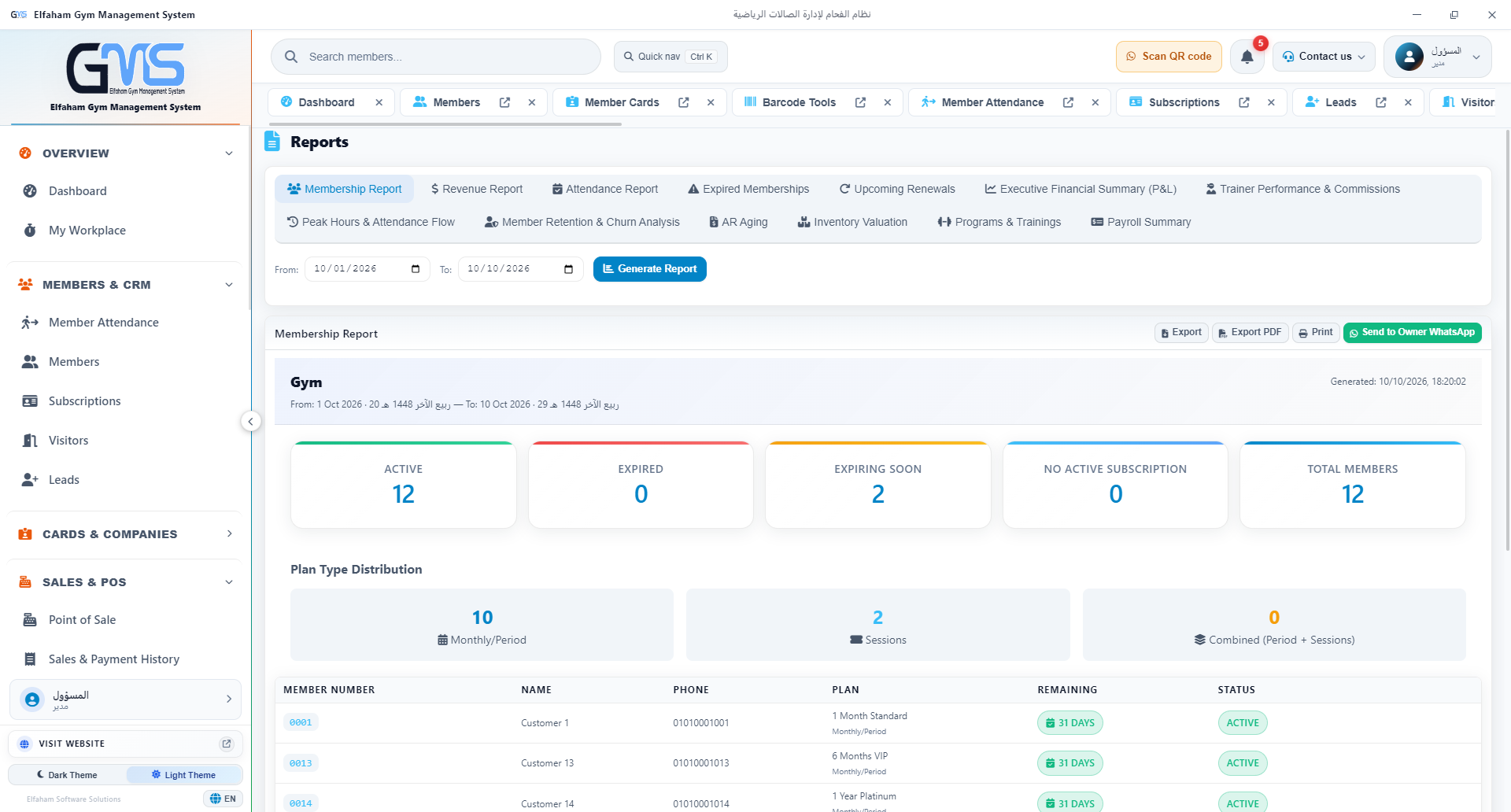Pop out the Members tab in new window
The height and width of the screenshot is (812, 1511).
(505, 102)
